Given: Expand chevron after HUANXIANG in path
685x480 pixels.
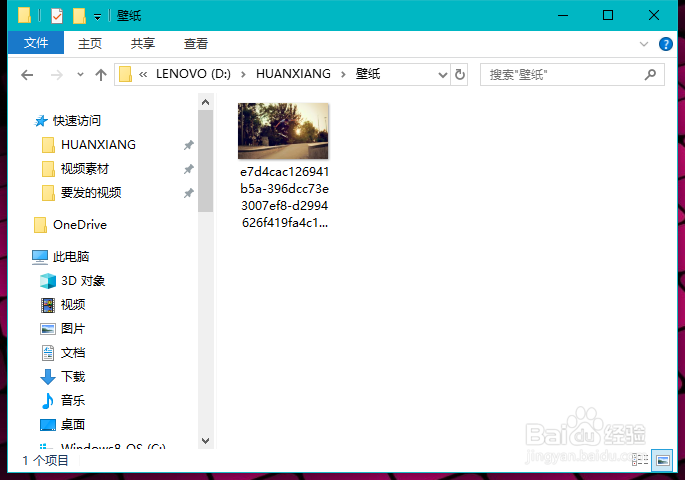Looking at the screenshot, I should point(343,75).
